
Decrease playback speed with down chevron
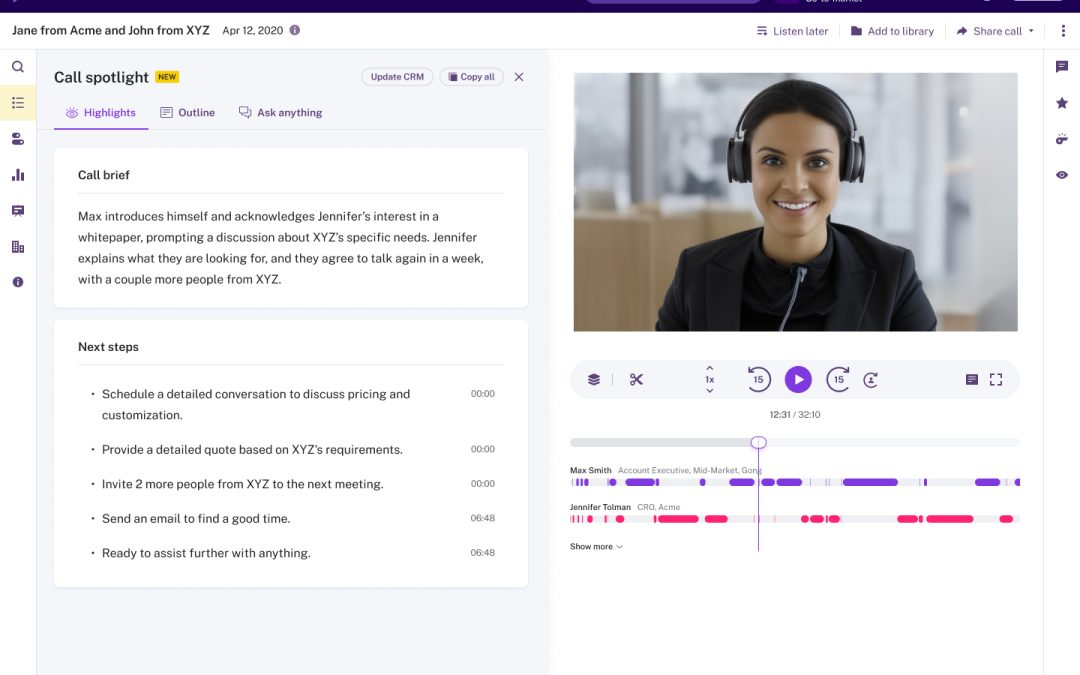(x=709, y=391)
